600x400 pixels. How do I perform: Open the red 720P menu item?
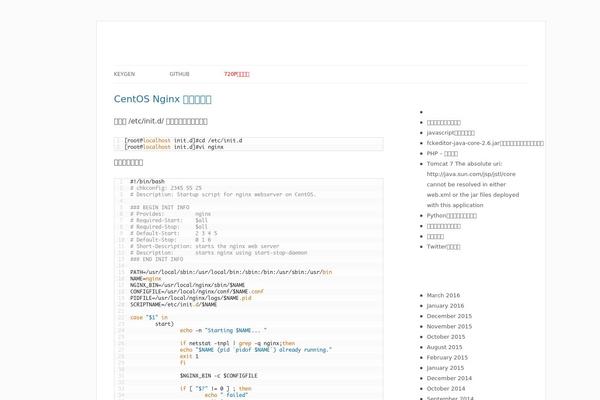pyautogui.click(x=236, y=74)
